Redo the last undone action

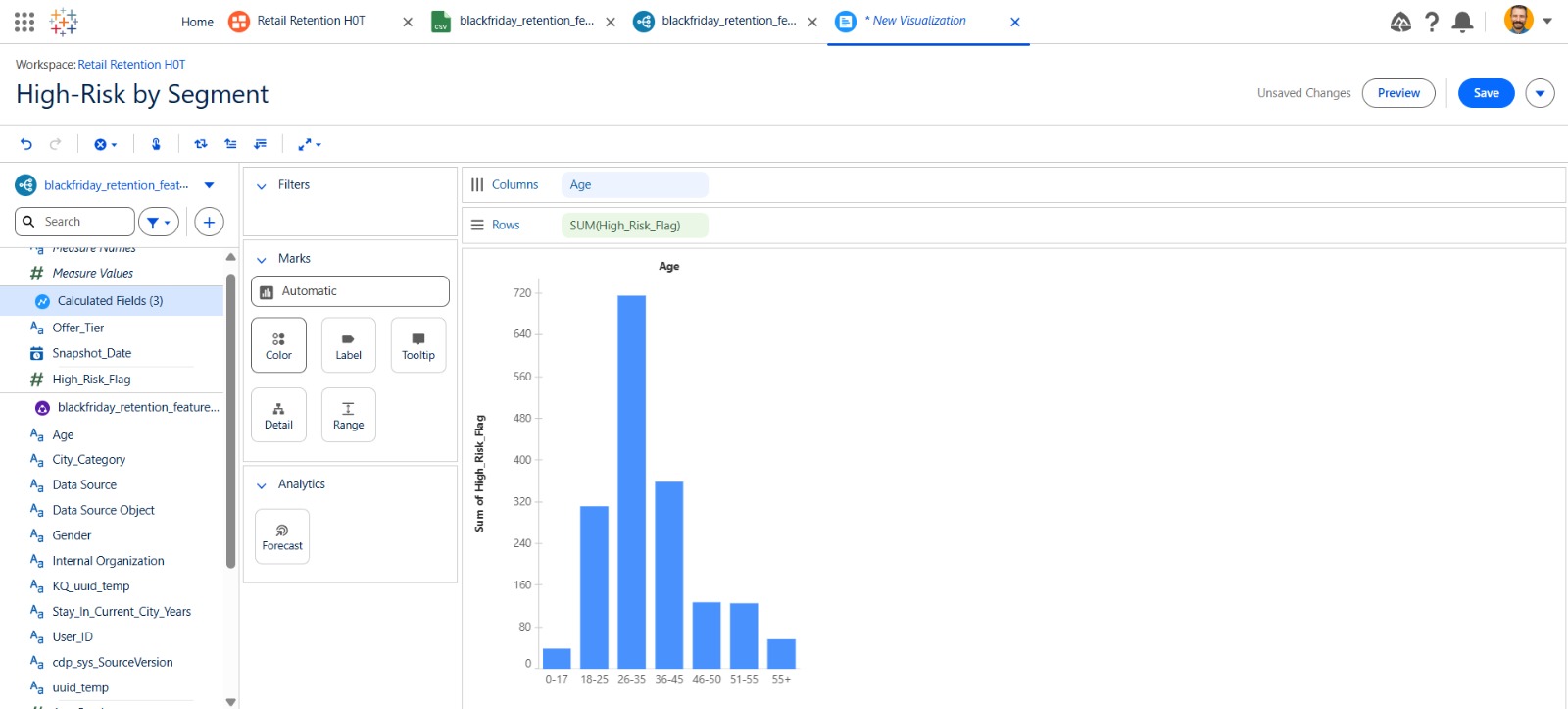[x=56, y=144]
